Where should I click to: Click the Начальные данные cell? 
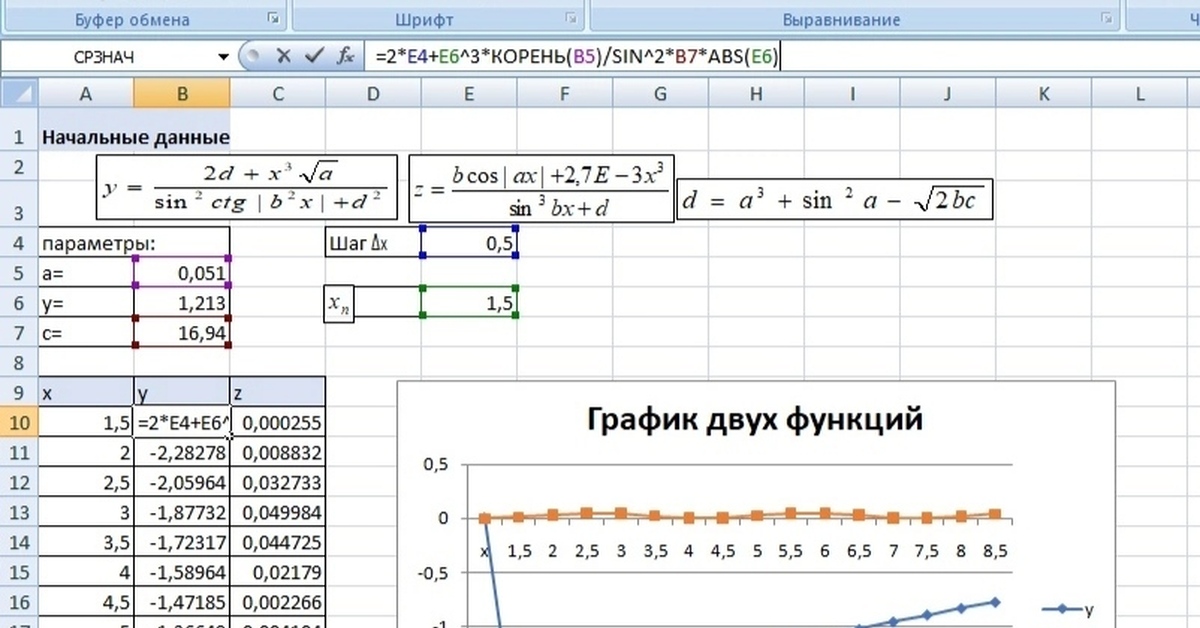click(135, 137)
